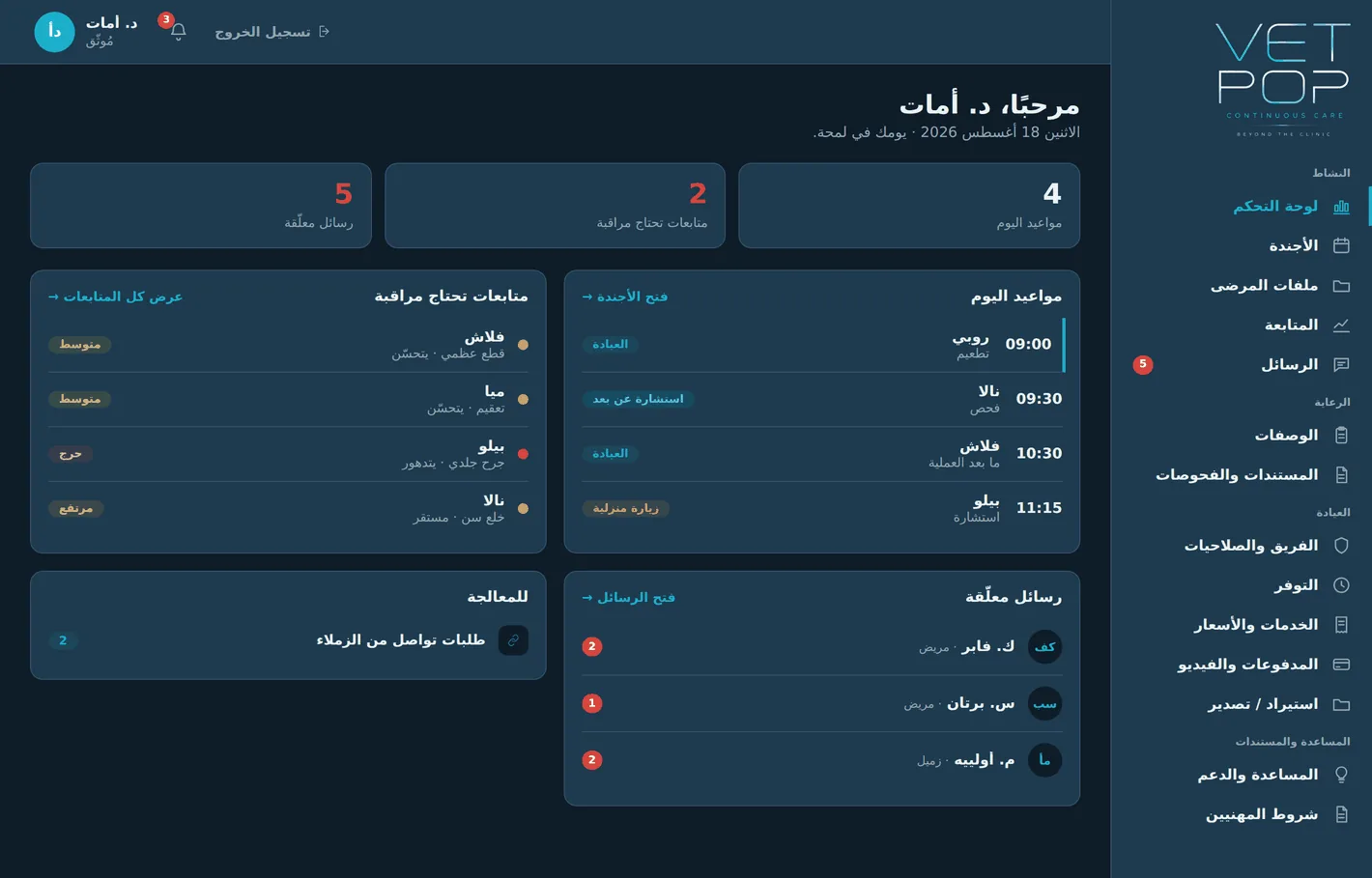Click تسجيل الخروج to log out
This screenshot has width=1372, height=878.
[272, 32]
